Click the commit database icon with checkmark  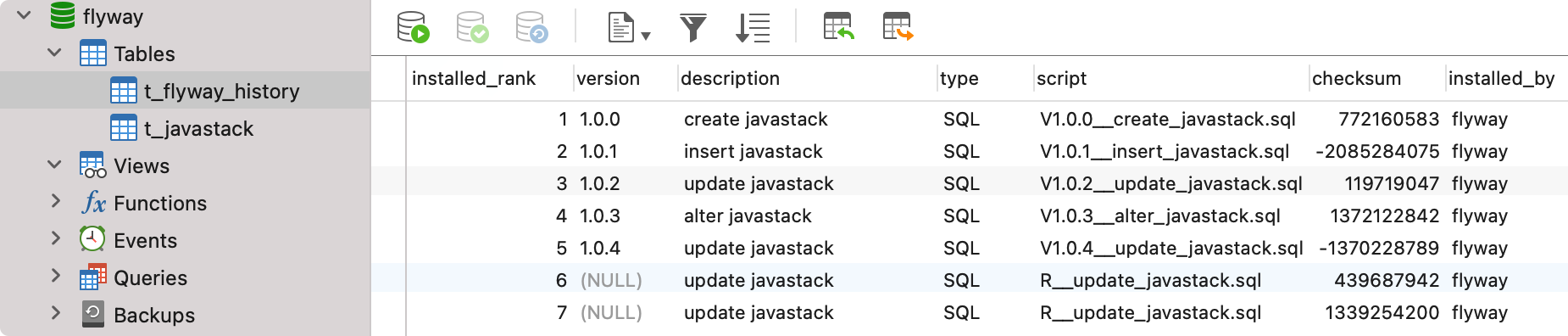tap(473, 27)
